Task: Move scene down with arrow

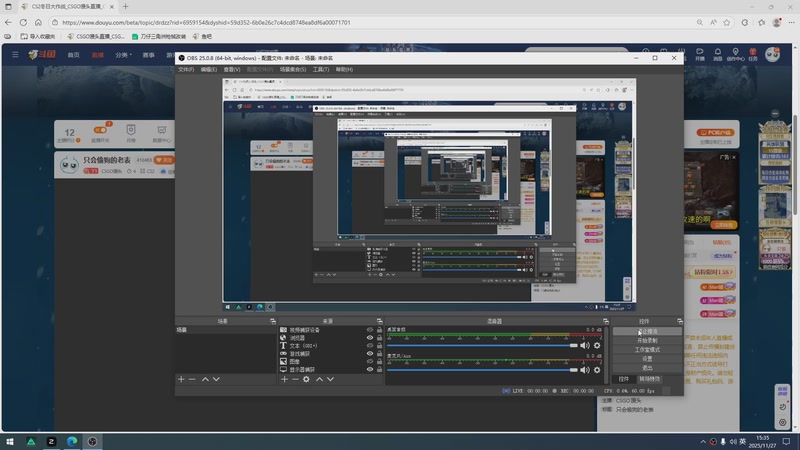Action: coord(216,379)
